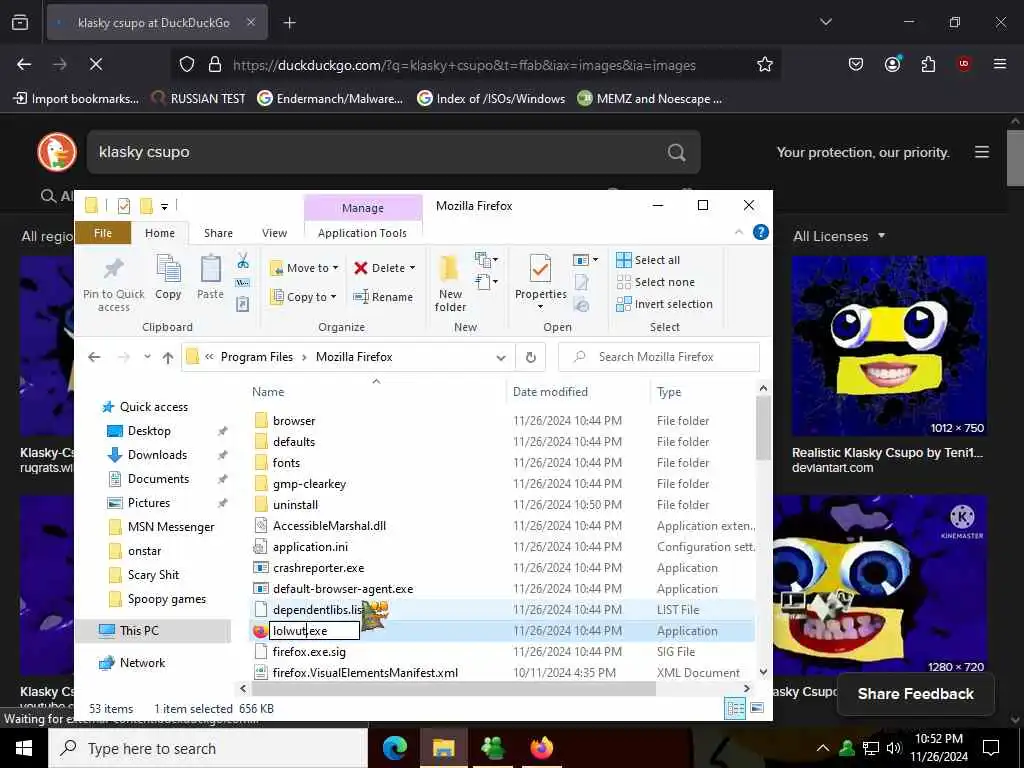Open volume control in system tray
This screenshot has width=1024, height=768.
click(x=893, y=748)
